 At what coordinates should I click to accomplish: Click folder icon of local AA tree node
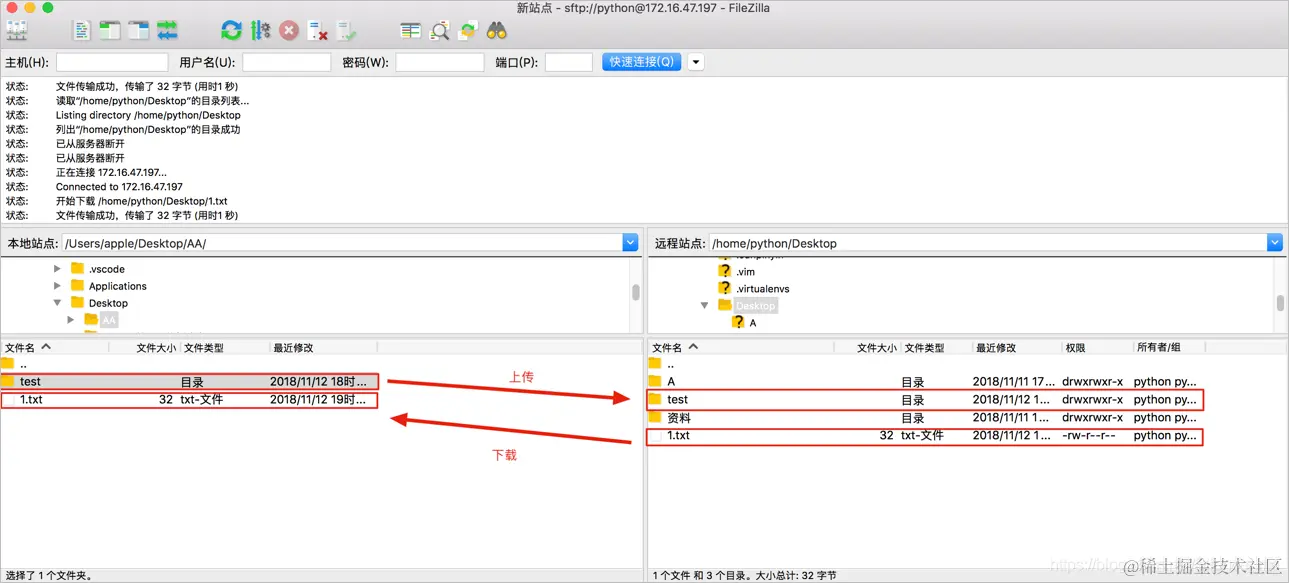click(x=91, y=319)
